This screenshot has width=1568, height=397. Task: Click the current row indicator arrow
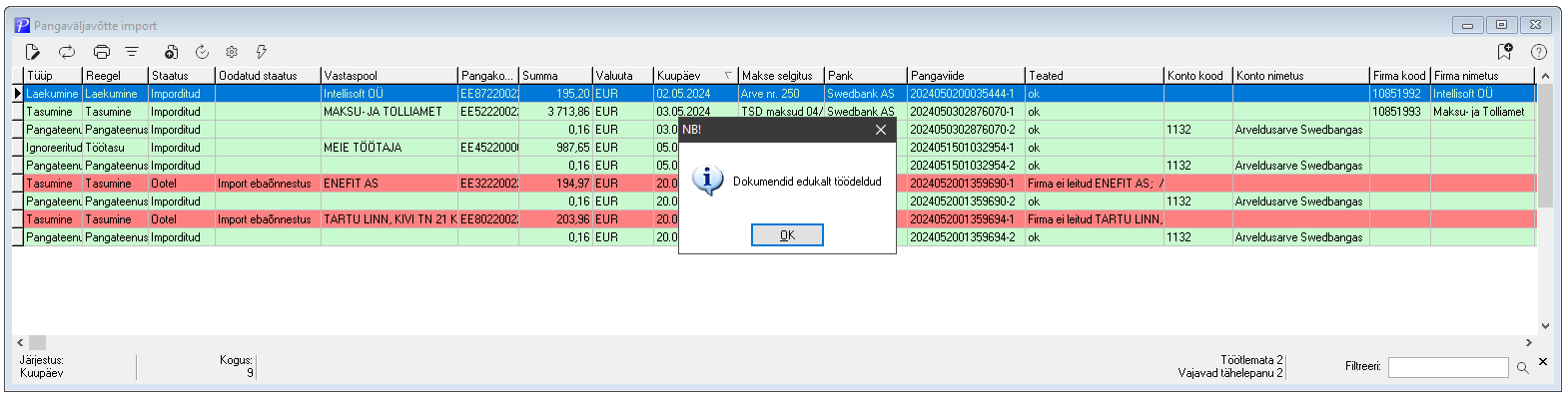point(18,94)
